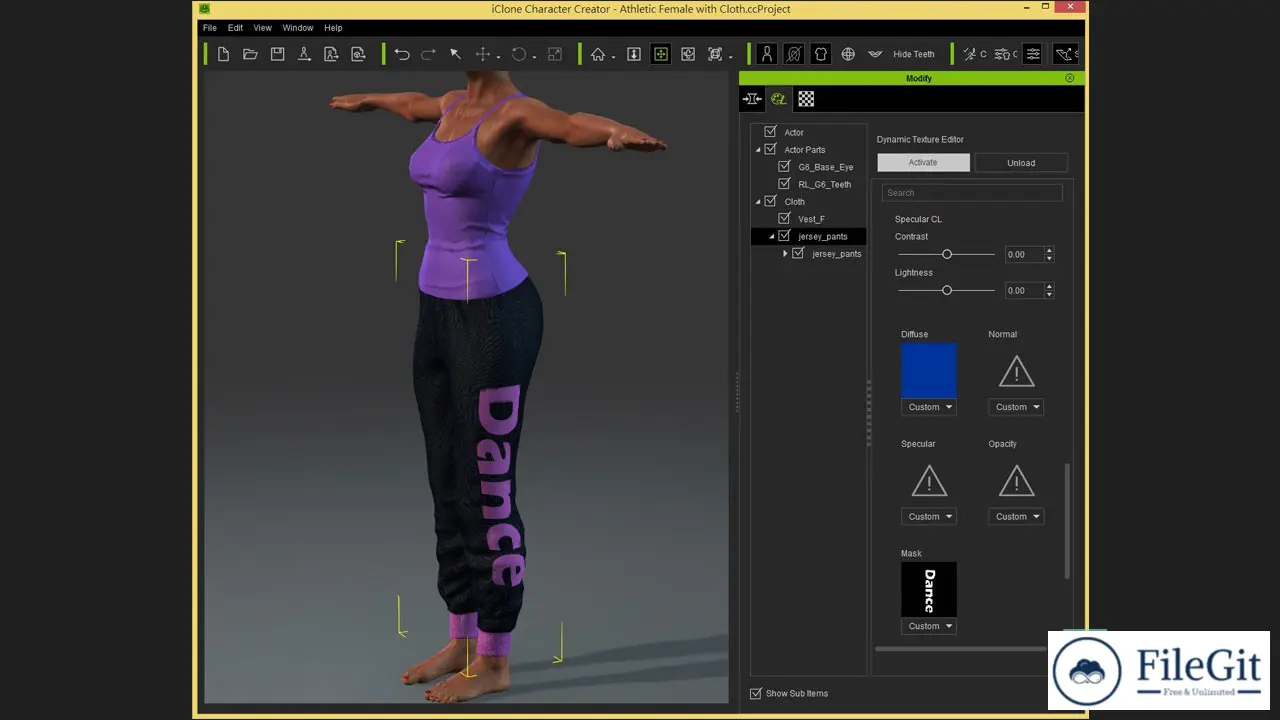Viewport: 1280px width, 720px height.
Task: Click the app logo icon in title bar
Action: coord(205,9)
